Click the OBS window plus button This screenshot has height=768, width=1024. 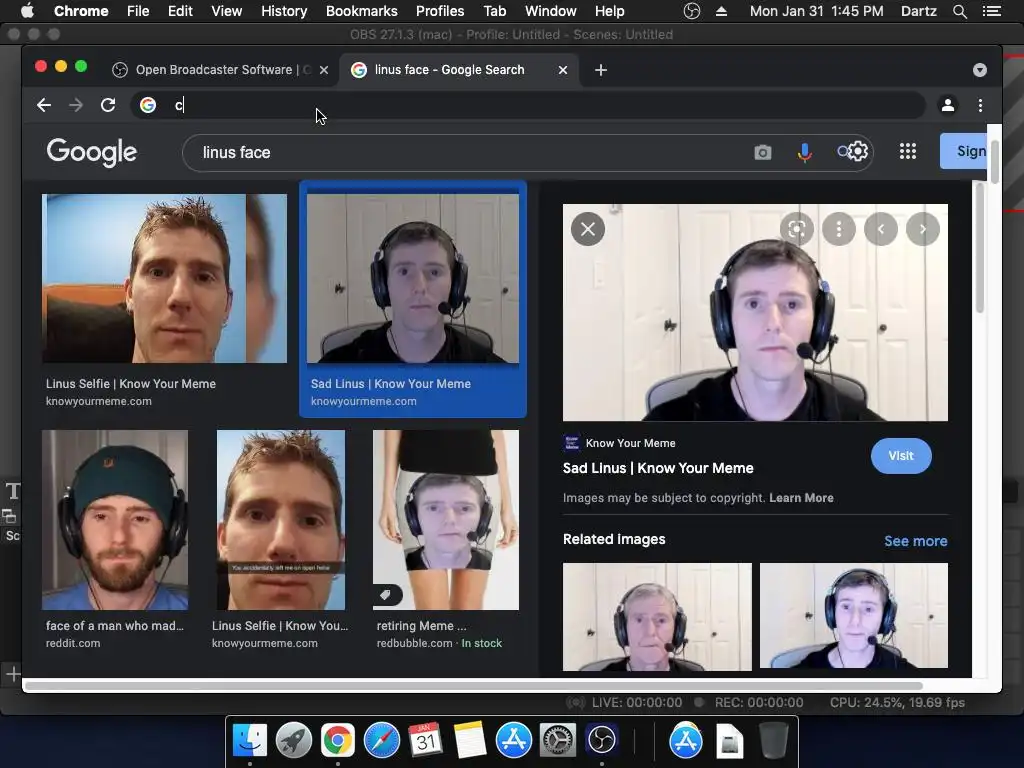pos(12,673)
